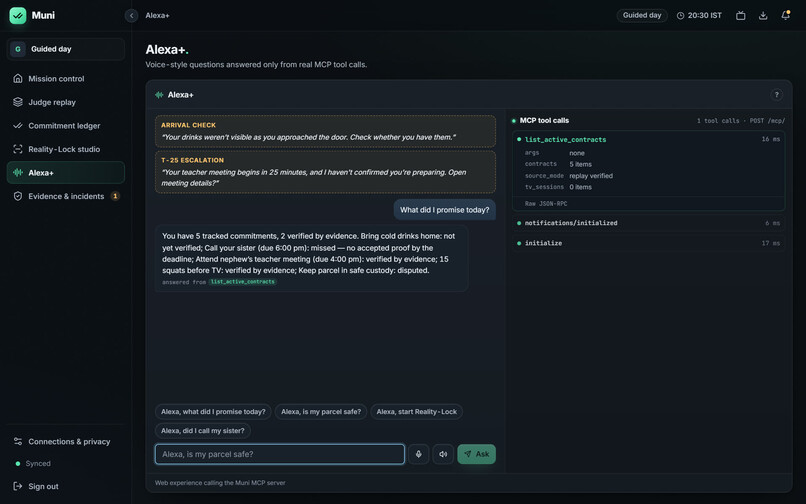Click the Alexa+ waveform icon in the sidebar
806x504 pixels.
click(x=18, y=173)
